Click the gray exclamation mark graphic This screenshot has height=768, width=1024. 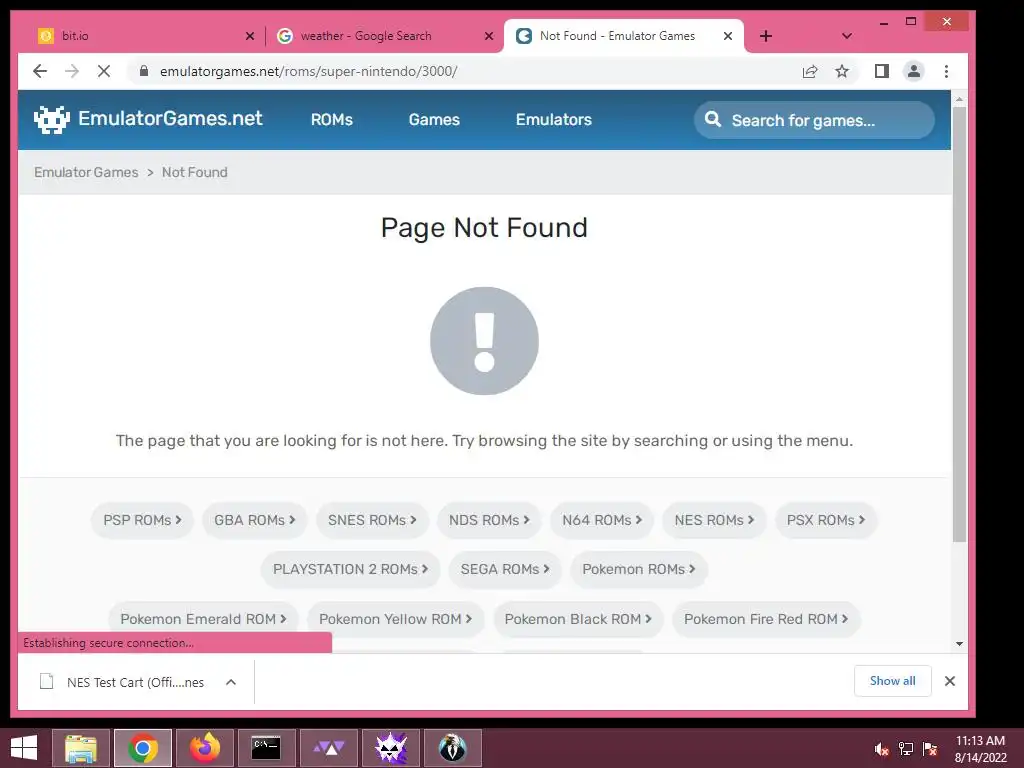point(485,341)
